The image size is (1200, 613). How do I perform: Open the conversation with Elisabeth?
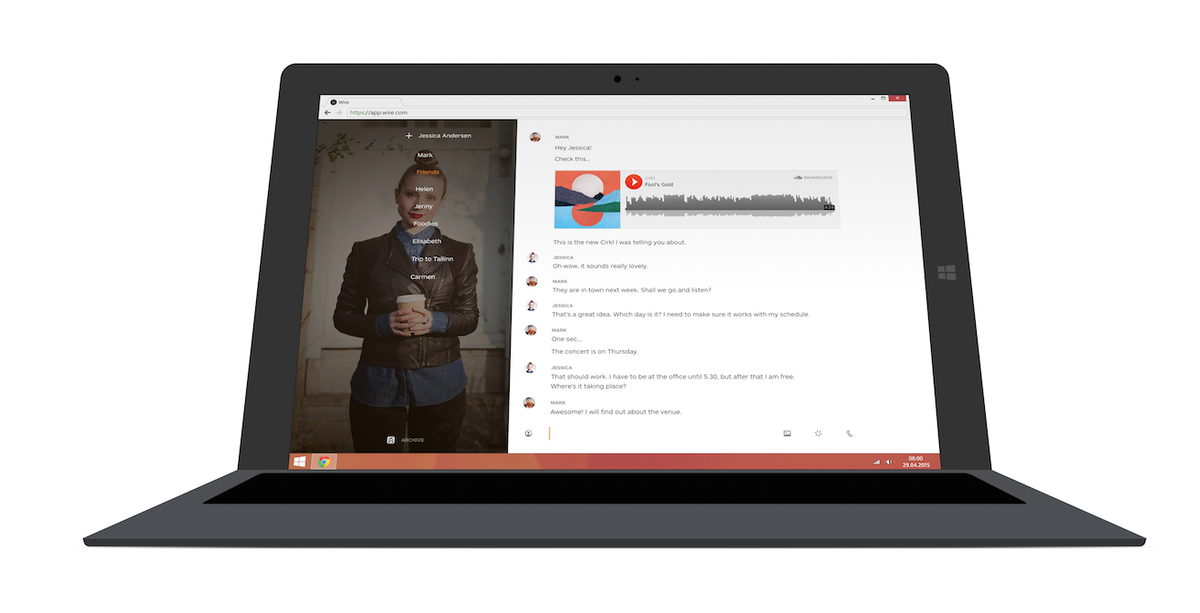pos(427,241)
